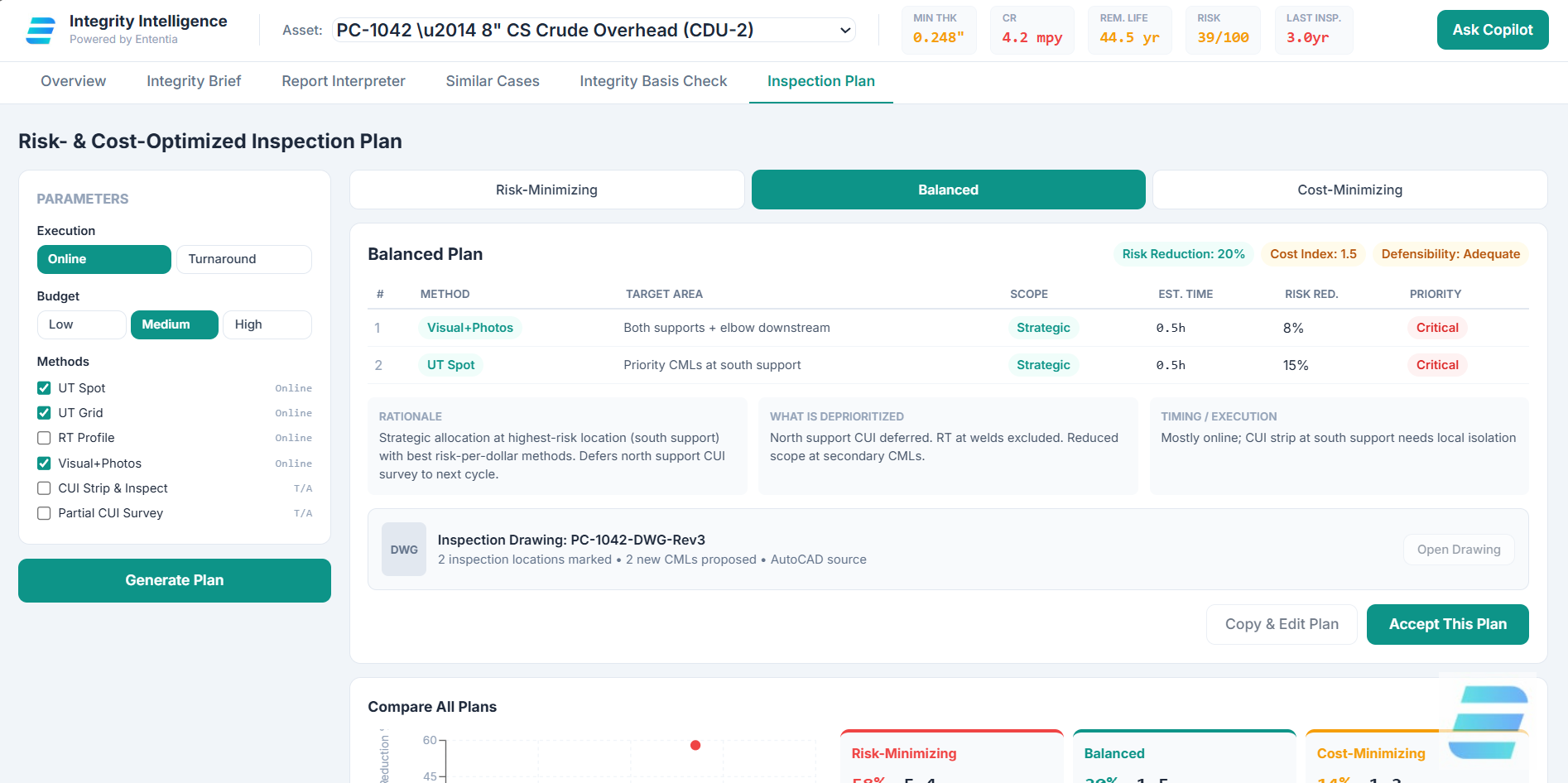Select the Visual+Photos method tag in row 1
Image resolution: width=1568 pixels, height=783 pixels.
pos(470,328)
